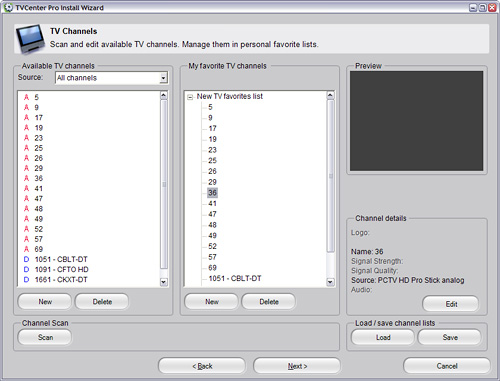Click available channels scrollbar up arrow
The image size is (500, 381).
pyautogui.click(x=164, y=95)
